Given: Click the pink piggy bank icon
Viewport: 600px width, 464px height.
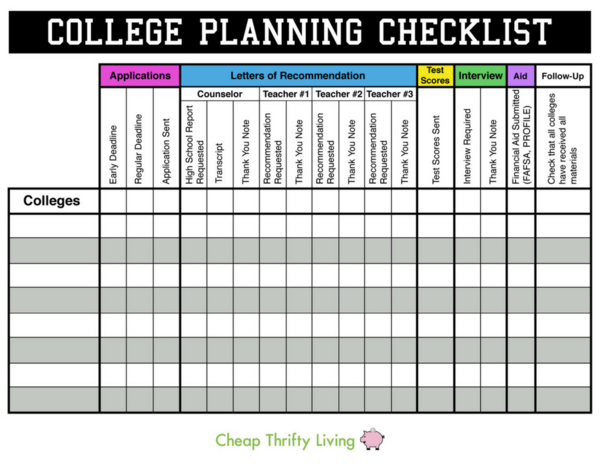Looking at the screenshot, I should (371, 439).
